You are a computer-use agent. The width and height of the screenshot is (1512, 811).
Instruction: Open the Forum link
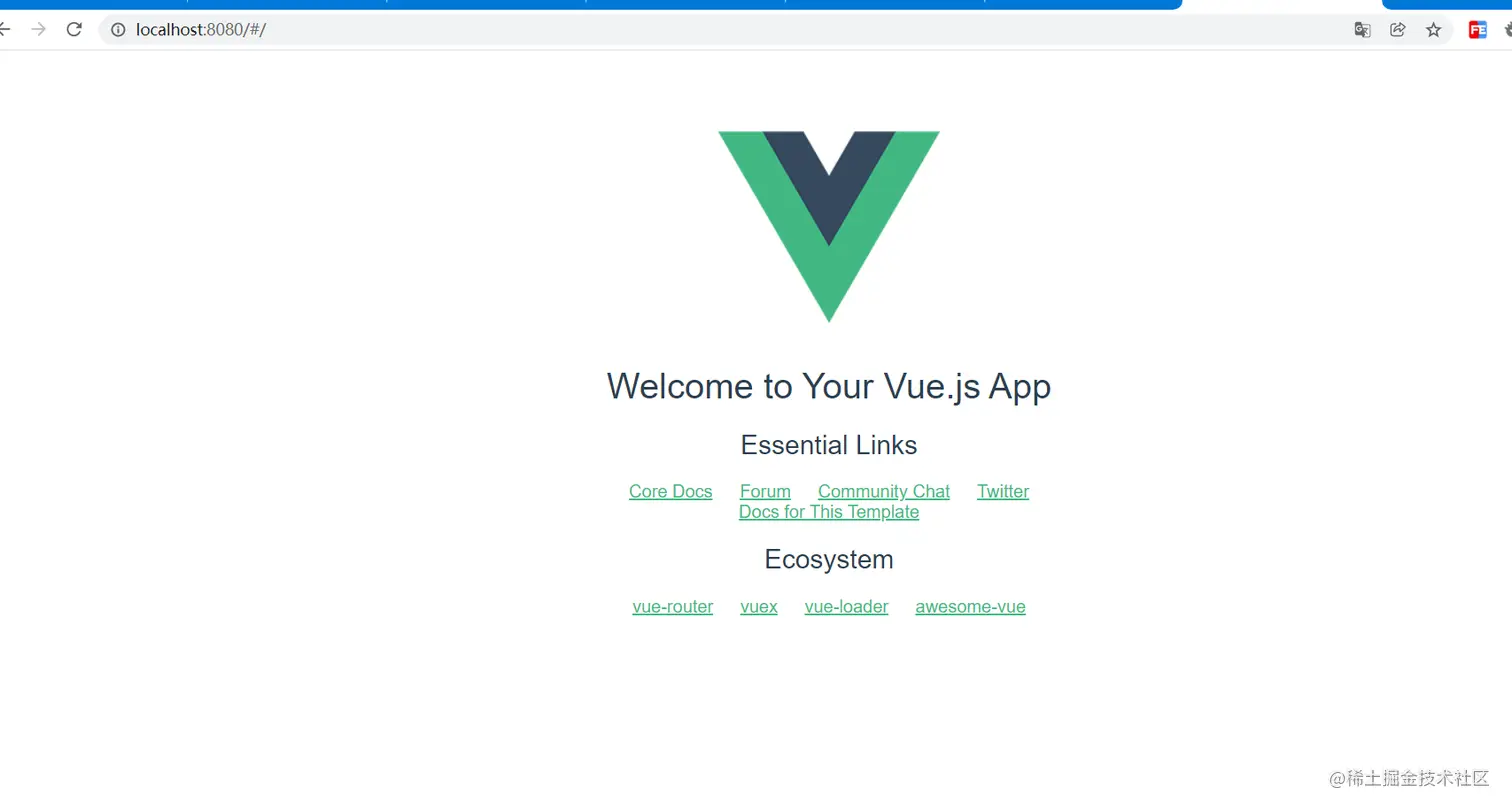pyautogui.click(x=765, y=491)
